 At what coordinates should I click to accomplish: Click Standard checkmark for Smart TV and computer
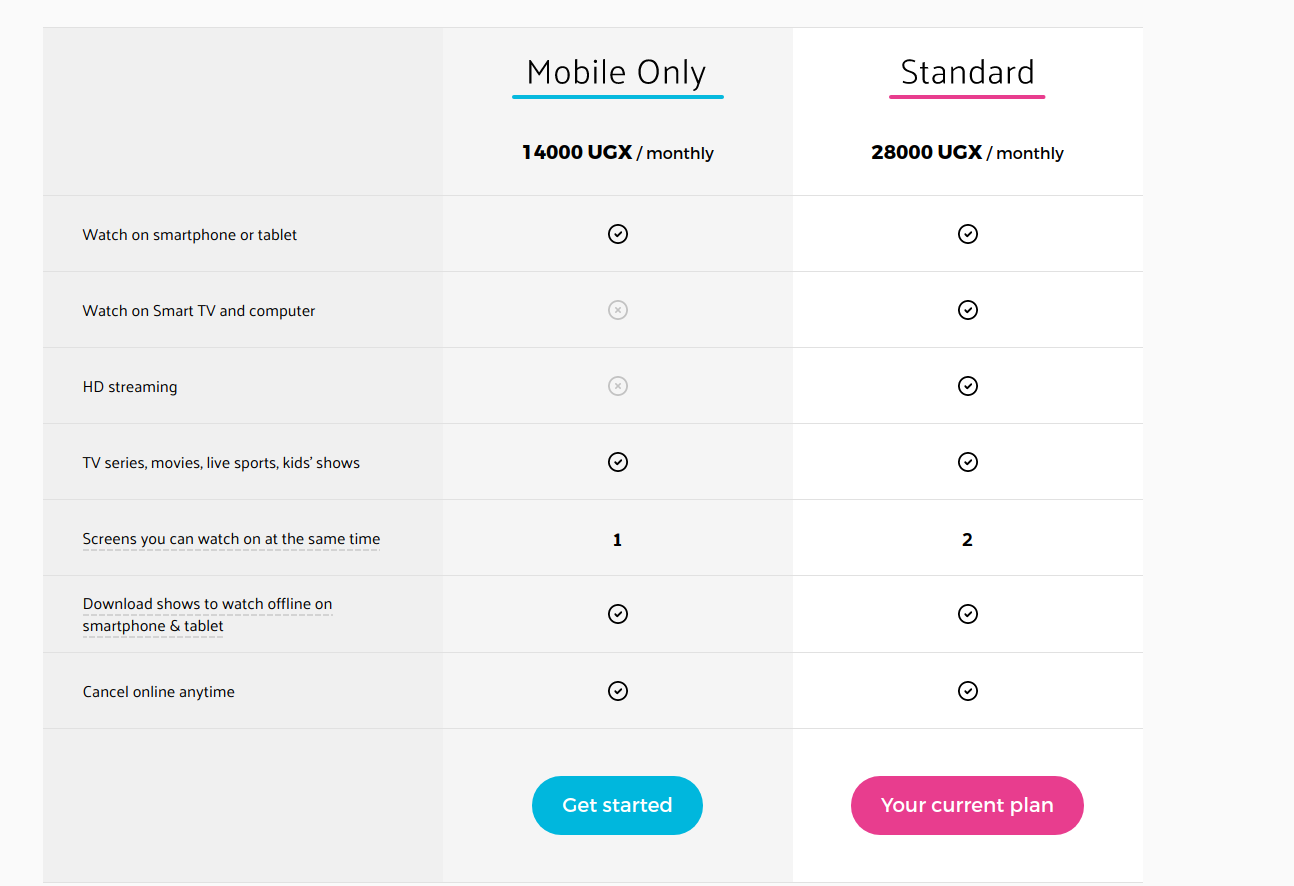pos(968,310)
